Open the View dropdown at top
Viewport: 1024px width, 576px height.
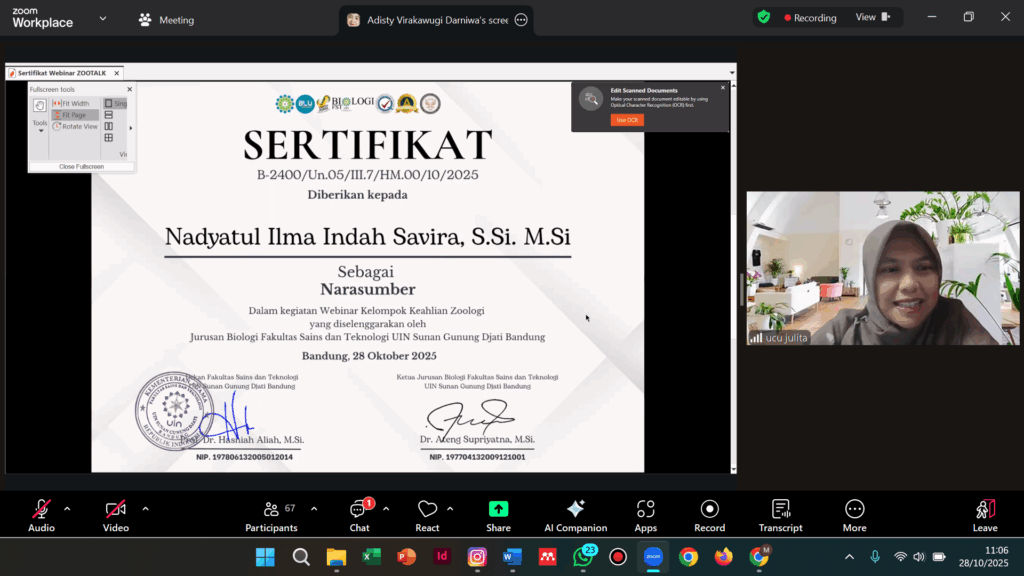[x=871, y=17]
